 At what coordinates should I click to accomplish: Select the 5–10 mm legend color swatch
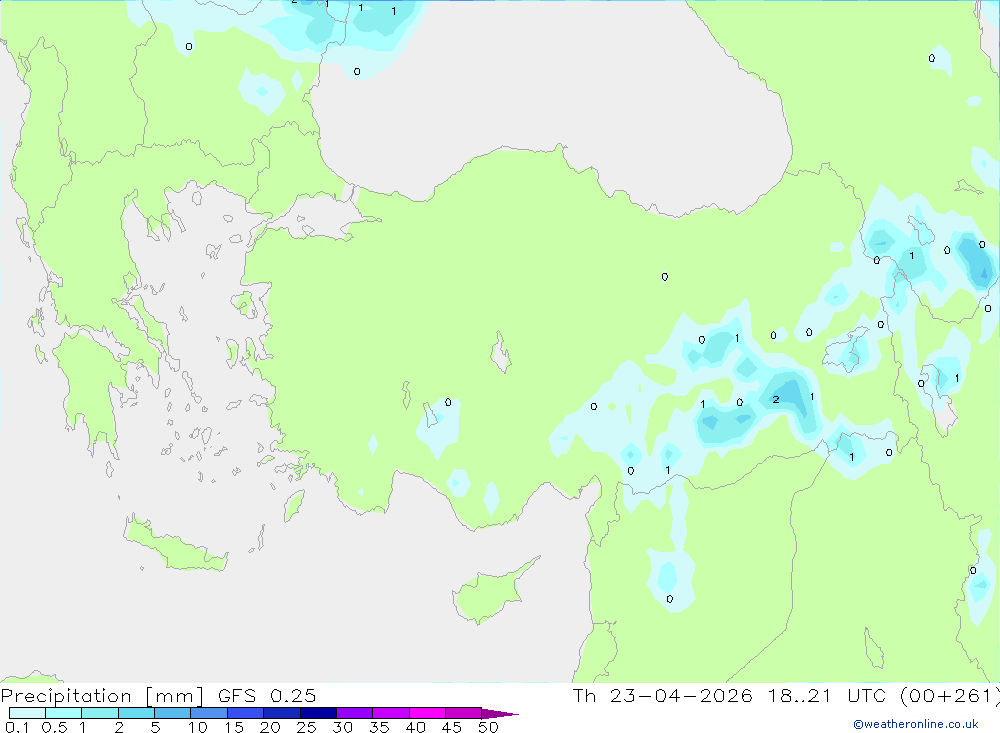(x=172, y=713)
